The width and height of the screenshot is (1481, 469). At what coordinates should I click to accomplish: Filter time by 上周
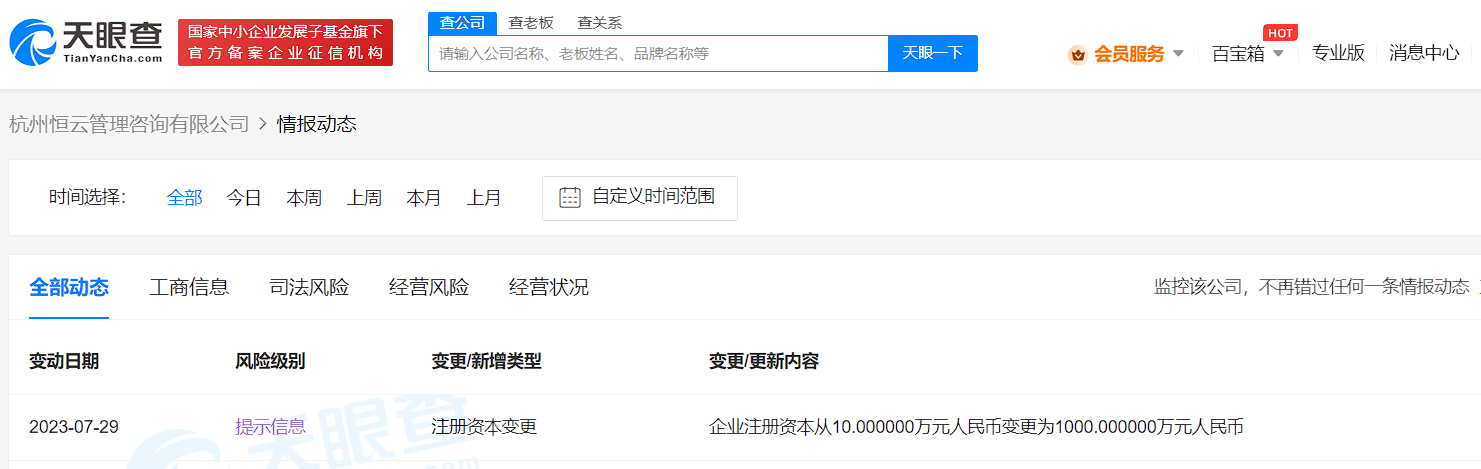(364, 198)
